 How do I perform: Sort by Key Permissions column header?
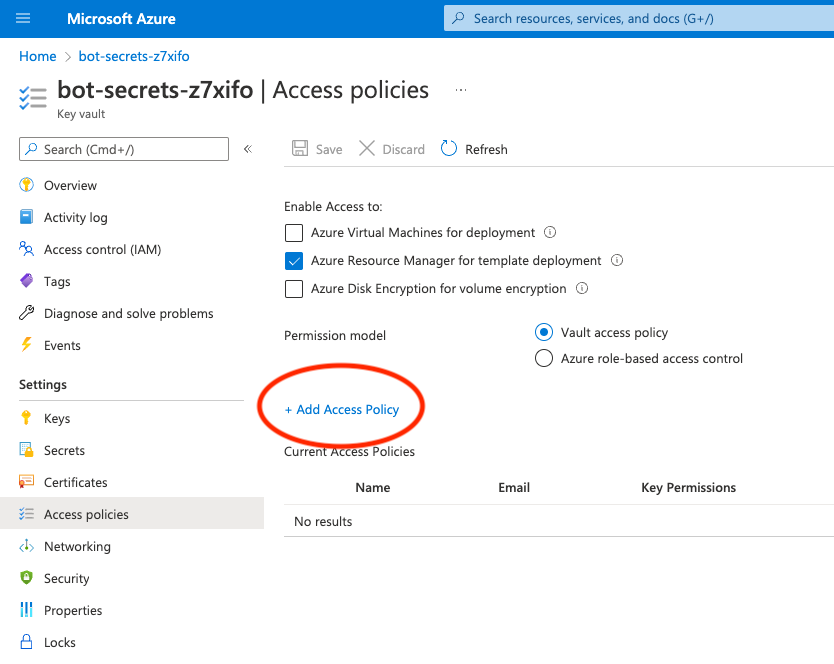688,487
